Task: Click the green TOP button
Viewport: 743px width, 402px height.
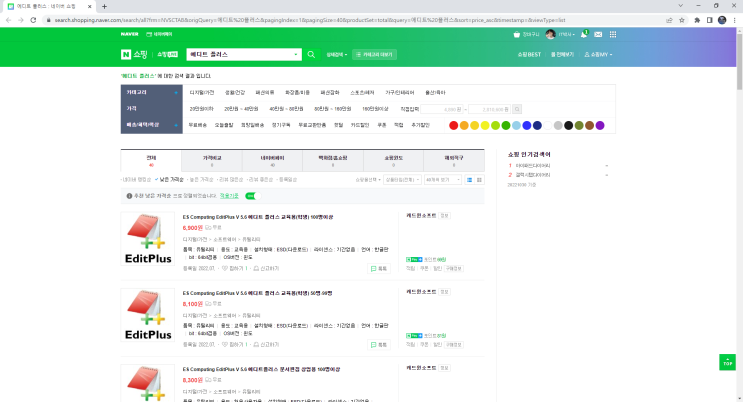Action: coord(727,362)
